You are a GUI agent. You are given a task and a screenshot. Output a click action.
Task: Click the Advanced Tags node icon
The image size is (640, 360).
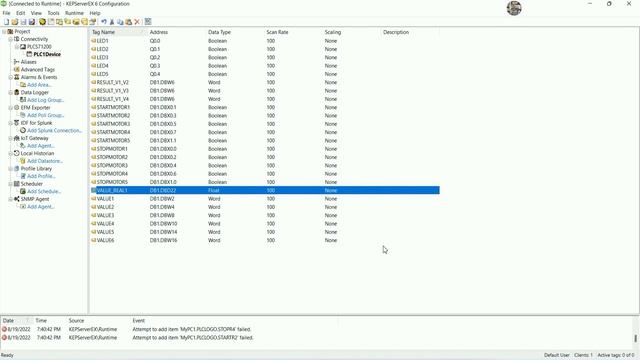click(x=16, y=69)
